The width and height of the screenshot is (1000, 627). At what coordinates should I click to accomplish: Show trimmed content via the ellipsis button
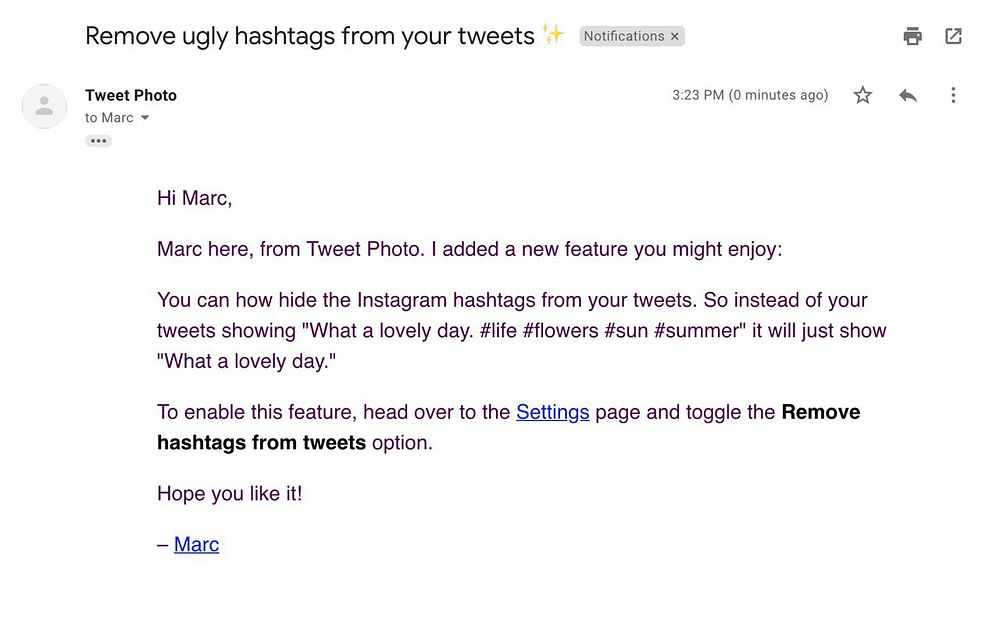pos(98,141)
